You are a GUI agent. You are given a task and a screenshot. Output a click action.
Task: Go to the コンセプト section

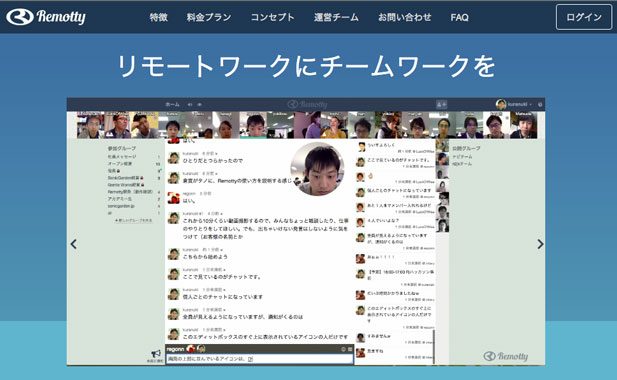pyautogui.click(x=272, y=17)
